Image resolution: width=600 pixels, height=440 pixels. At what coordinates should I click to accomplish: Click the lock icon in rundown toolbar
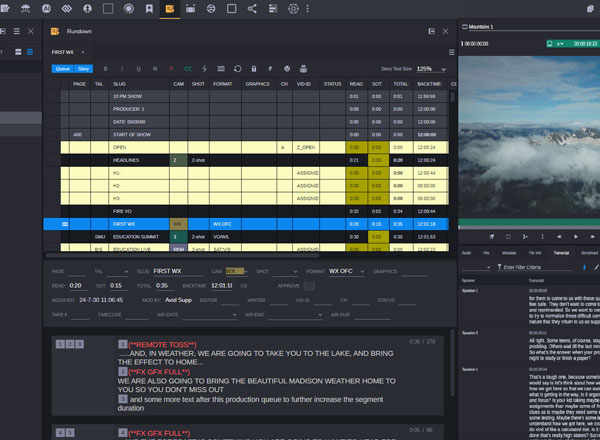tap(254, 69)
